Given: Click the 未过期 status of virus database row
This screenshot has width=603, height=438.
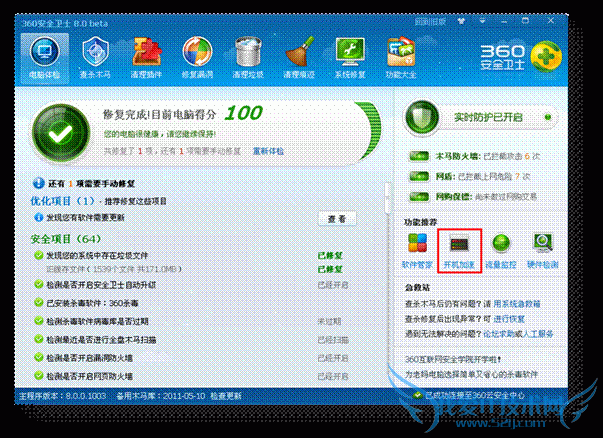Looking at the screenshot, I should [x=329, y=321].
